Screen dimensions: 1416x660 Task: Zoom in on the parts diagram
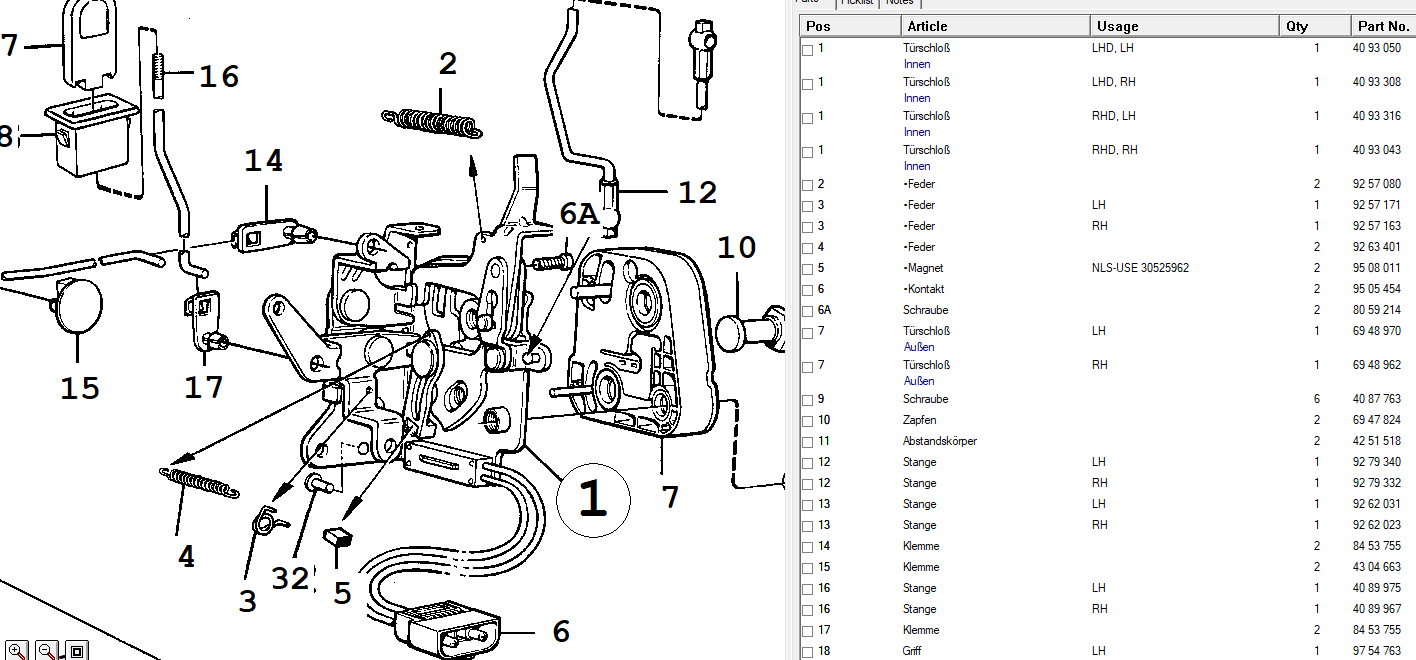(x=17, y=651)
